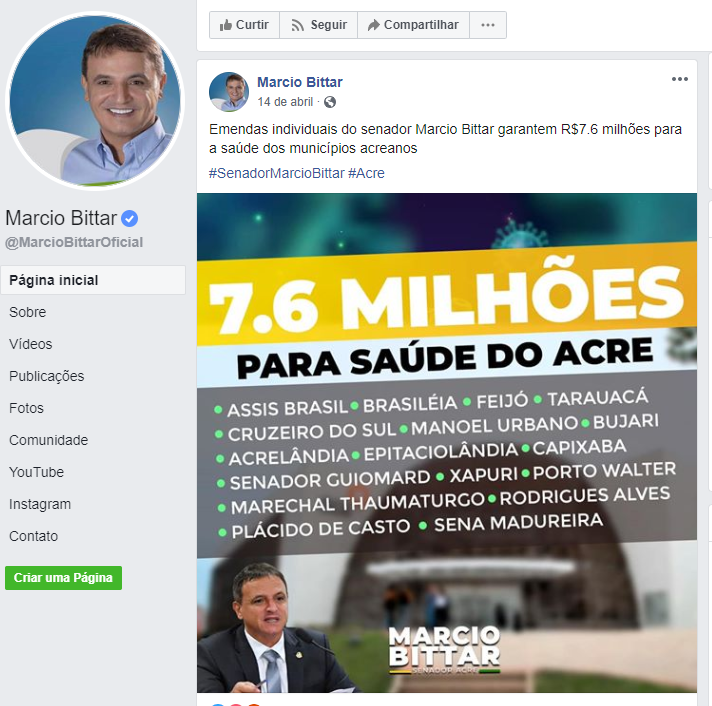Viewport: 712px width, 706px height.
Task: Click the 14 de abril post date
Action: 285,102
